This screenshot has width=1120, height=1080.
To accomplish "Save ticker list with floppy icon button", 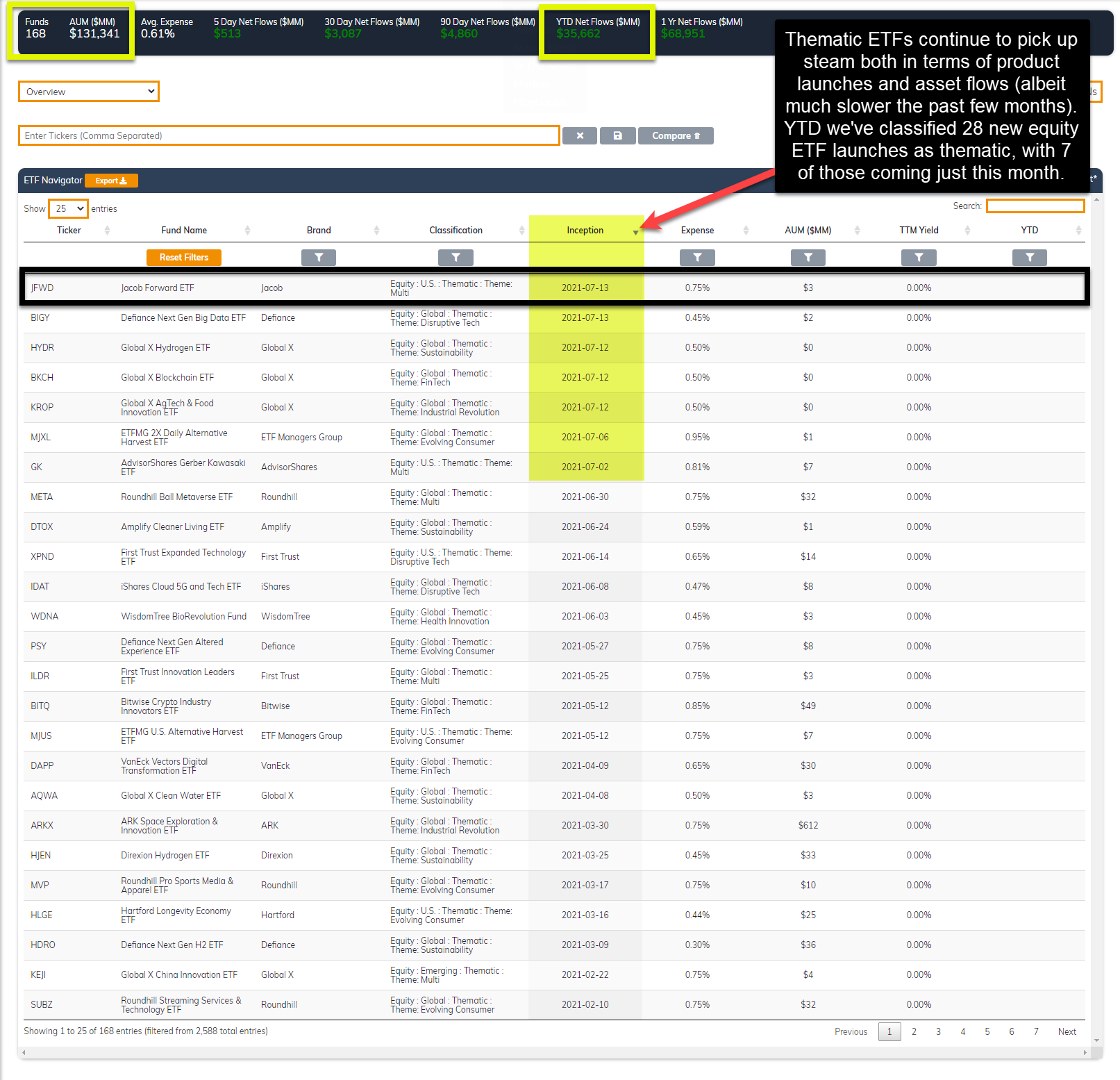I will coord(617,136).
